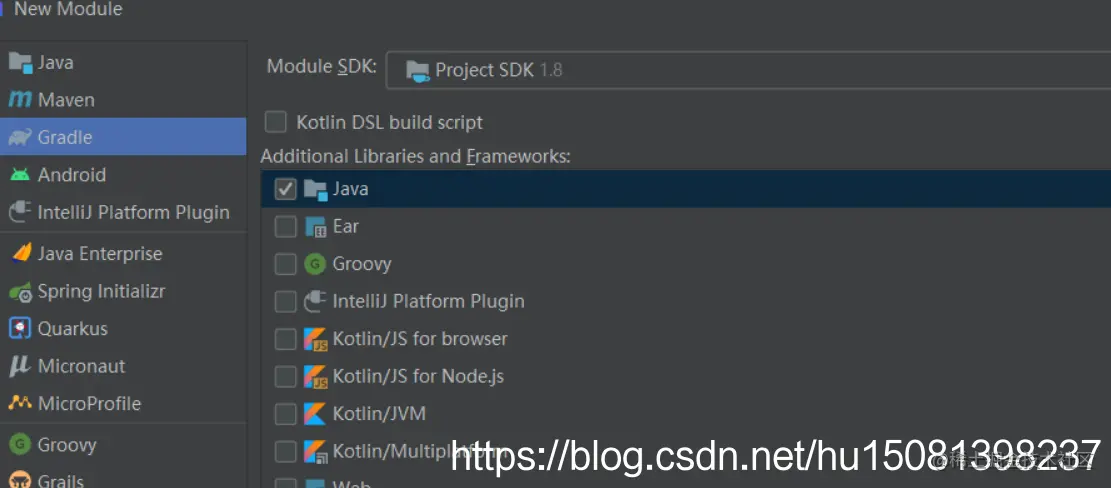Check the Kotlin/JVM checkbox

pyautogui.click(x=286, y=414)
